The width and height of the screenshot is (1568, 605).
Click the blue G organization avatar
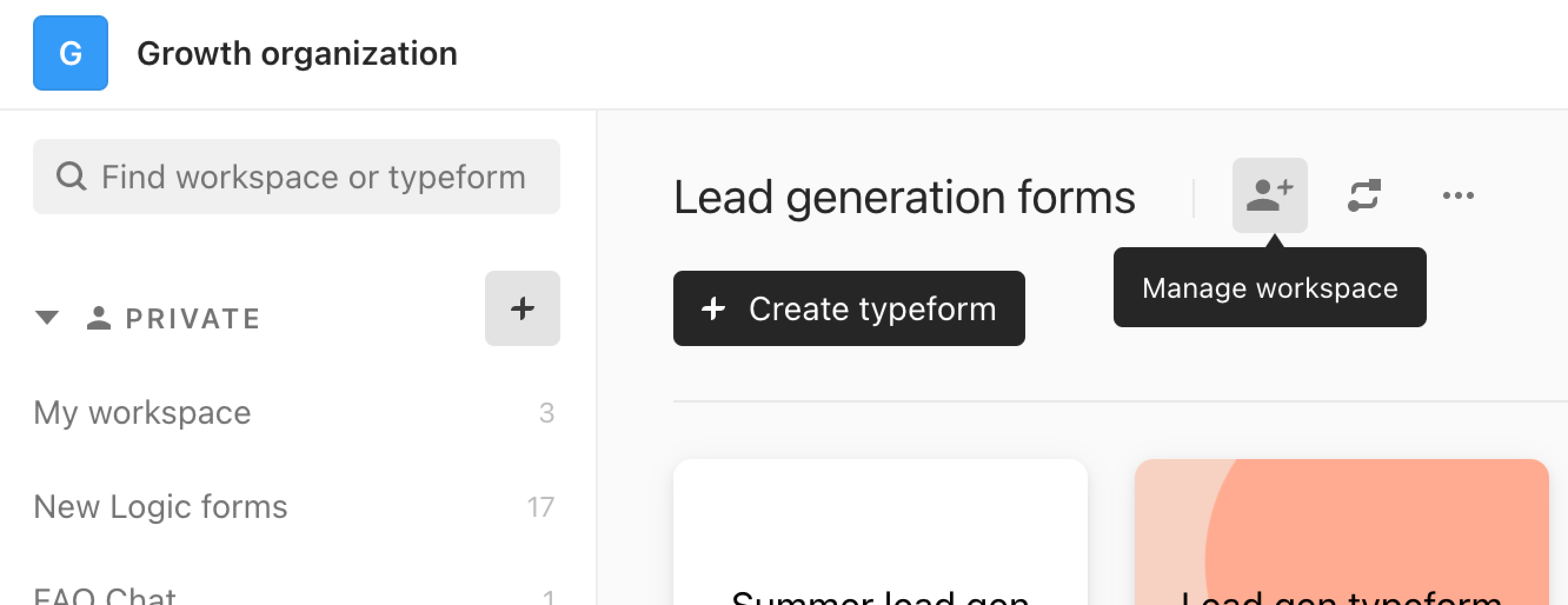point(71,53)
